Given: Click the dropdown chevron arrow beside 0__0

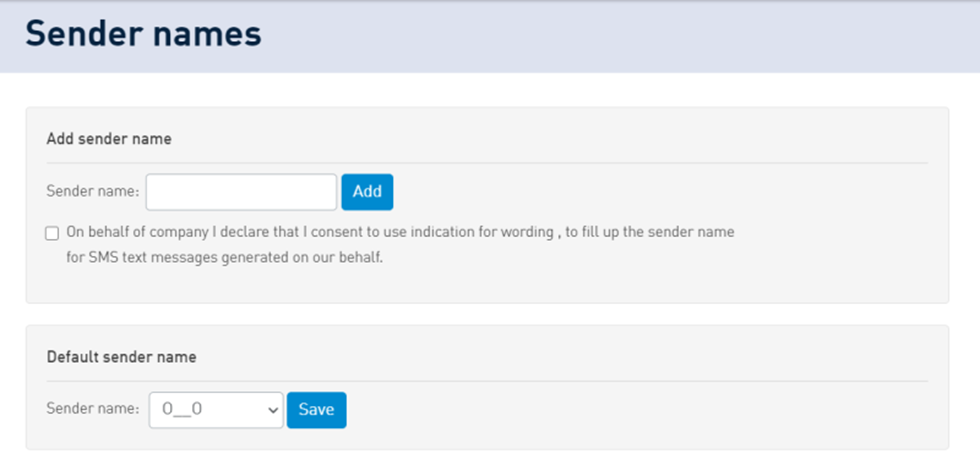Looking at the screenshot, I should click(272, 410).
